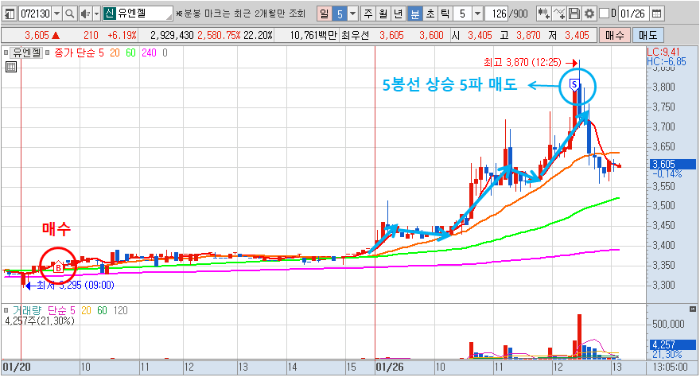
Task: Click the 고 3,870 high price value
Action: [528, 35]
